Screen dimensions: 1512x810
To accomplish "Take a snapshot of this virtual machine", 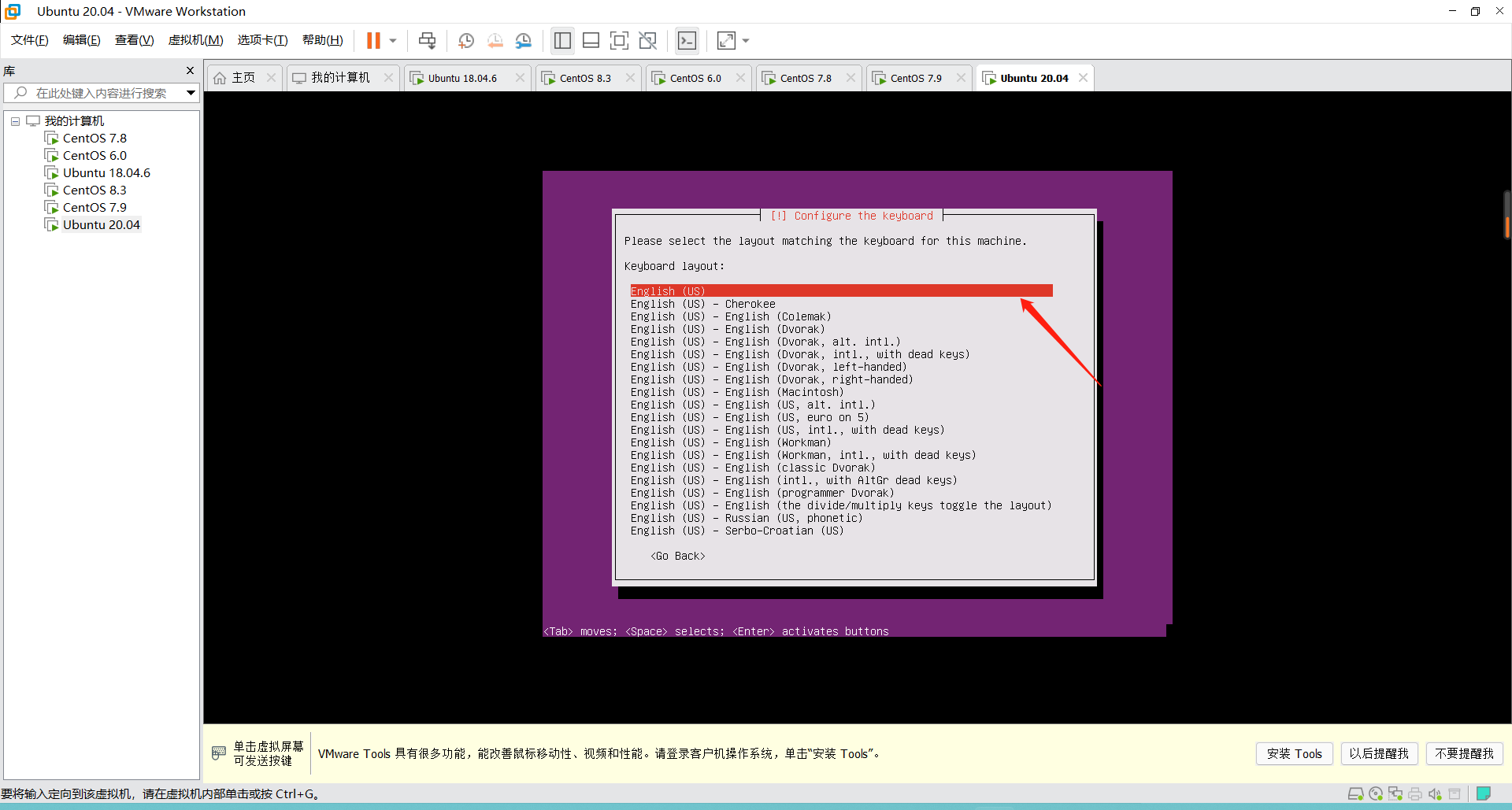I will pyautogui.click(x=466, y=41).
